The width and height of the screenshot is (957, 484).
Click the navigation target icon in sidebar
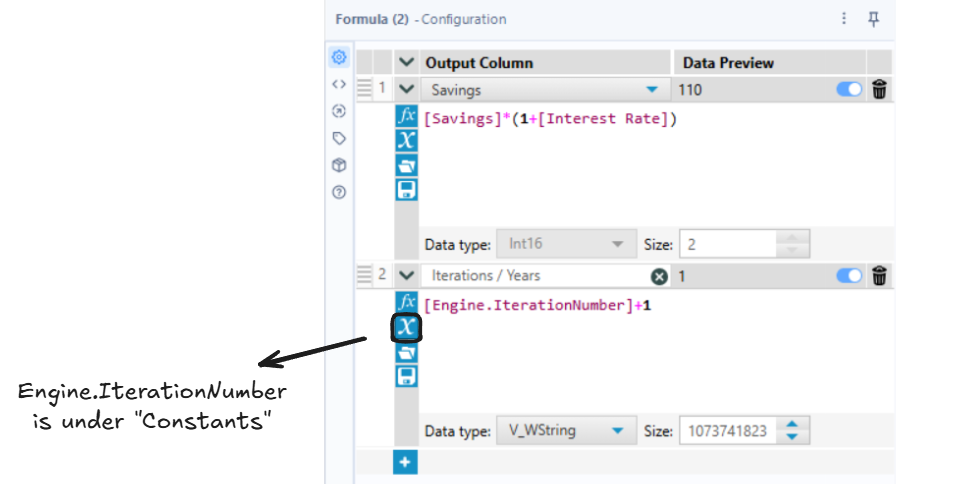[339, 111]
